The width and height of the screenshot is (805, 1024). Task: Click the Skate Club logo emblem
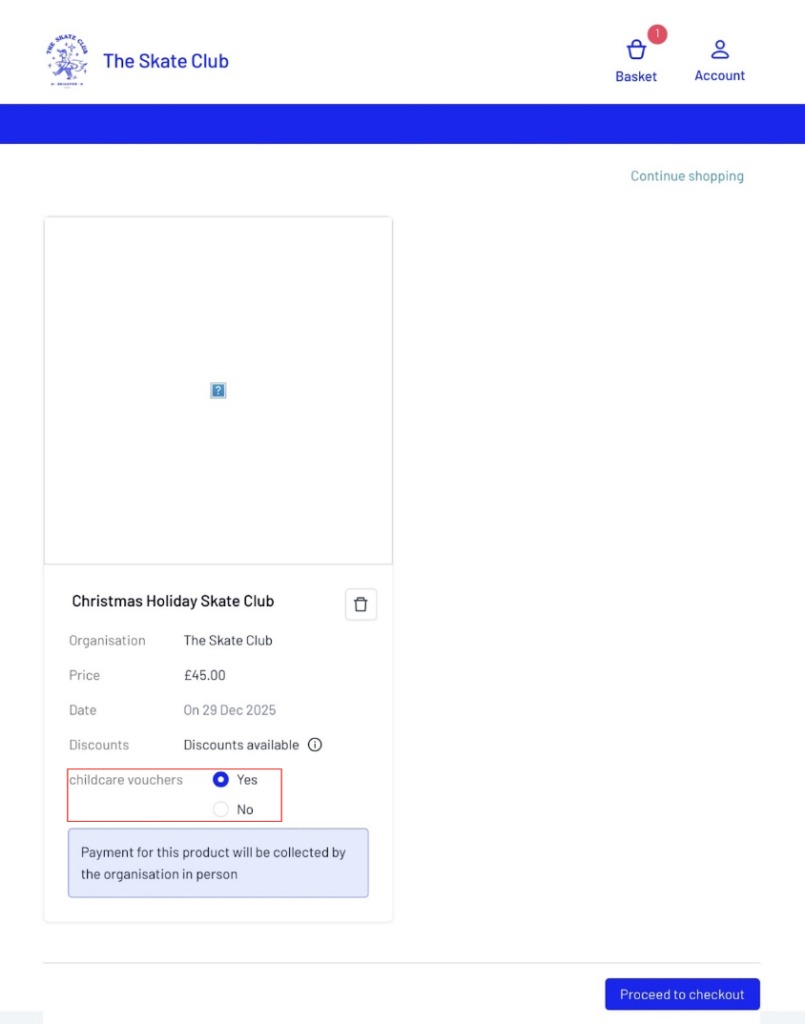coord(66,60)
